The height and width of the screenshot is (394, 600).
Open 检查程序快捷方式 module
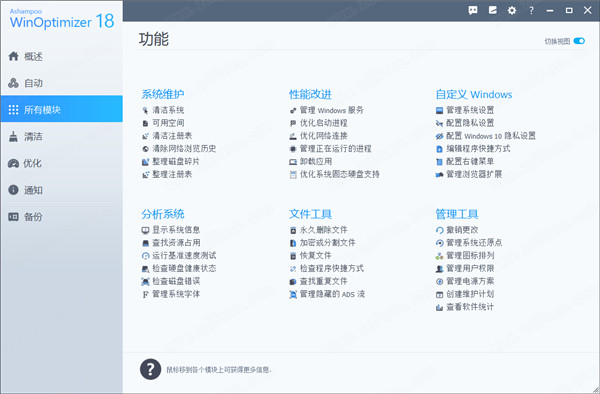pyautogui.click(x=327, y=268)
